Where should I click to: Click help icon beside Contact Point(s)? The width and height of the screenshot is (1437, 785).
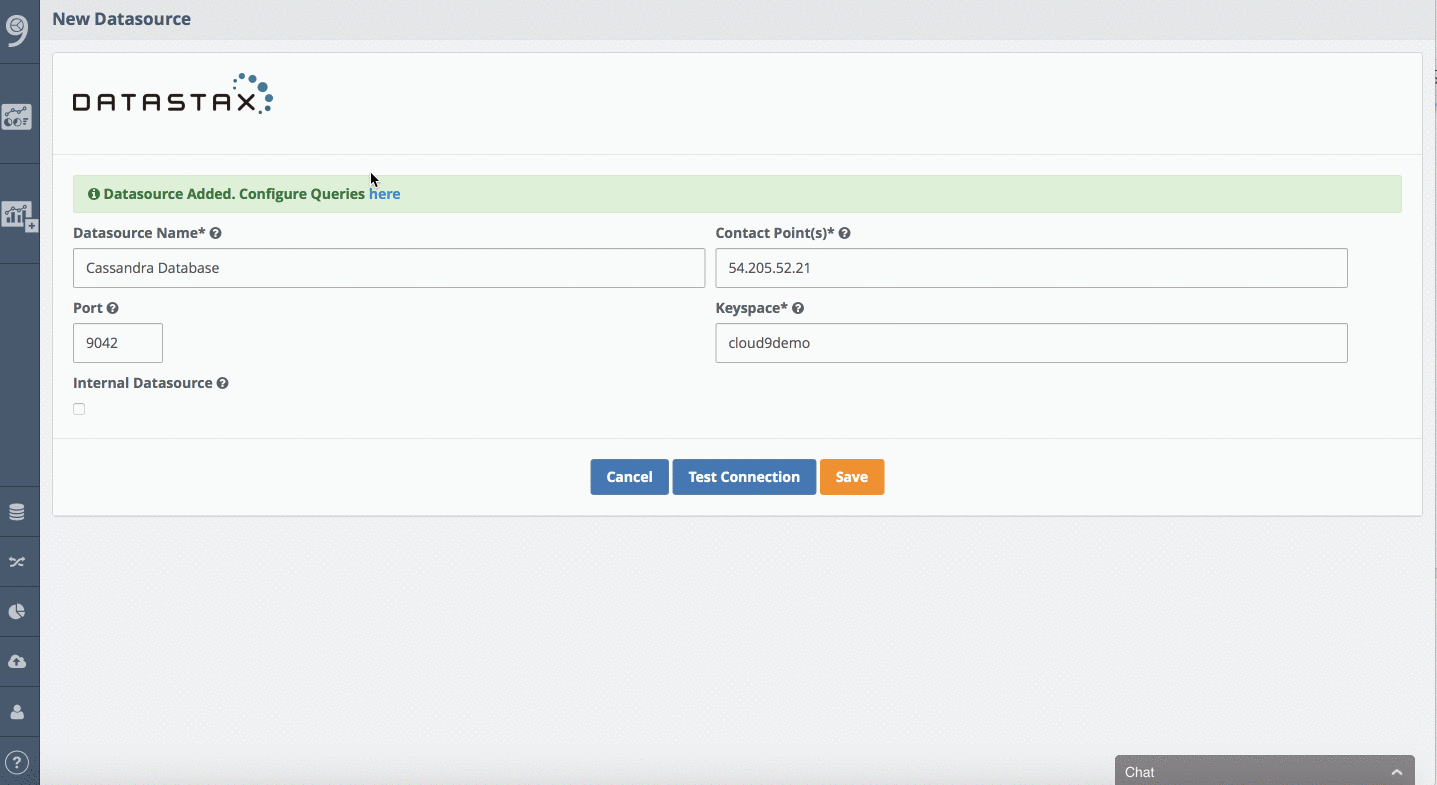pos(845,233)
